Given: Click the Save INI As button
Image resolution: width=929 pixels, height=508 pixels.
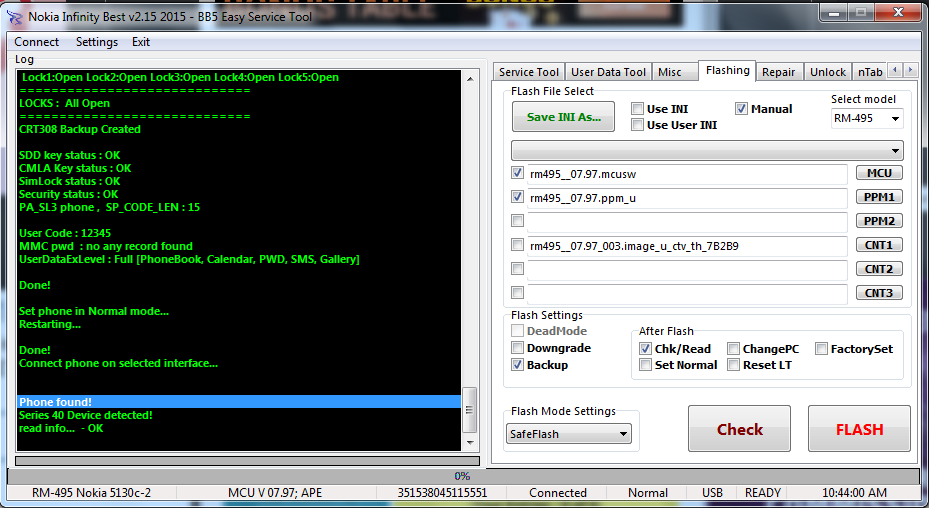Looking at the screenshot, I should tap(563, 117).
